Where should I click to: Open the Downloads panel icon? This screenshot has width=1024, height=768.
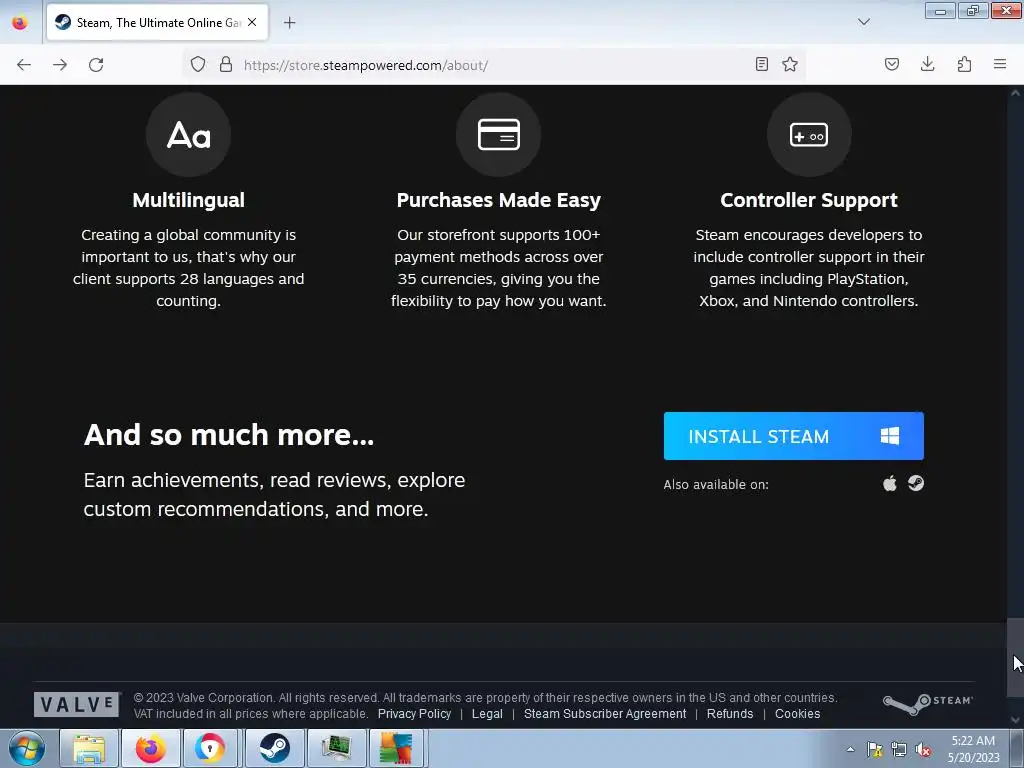(927, 65)
